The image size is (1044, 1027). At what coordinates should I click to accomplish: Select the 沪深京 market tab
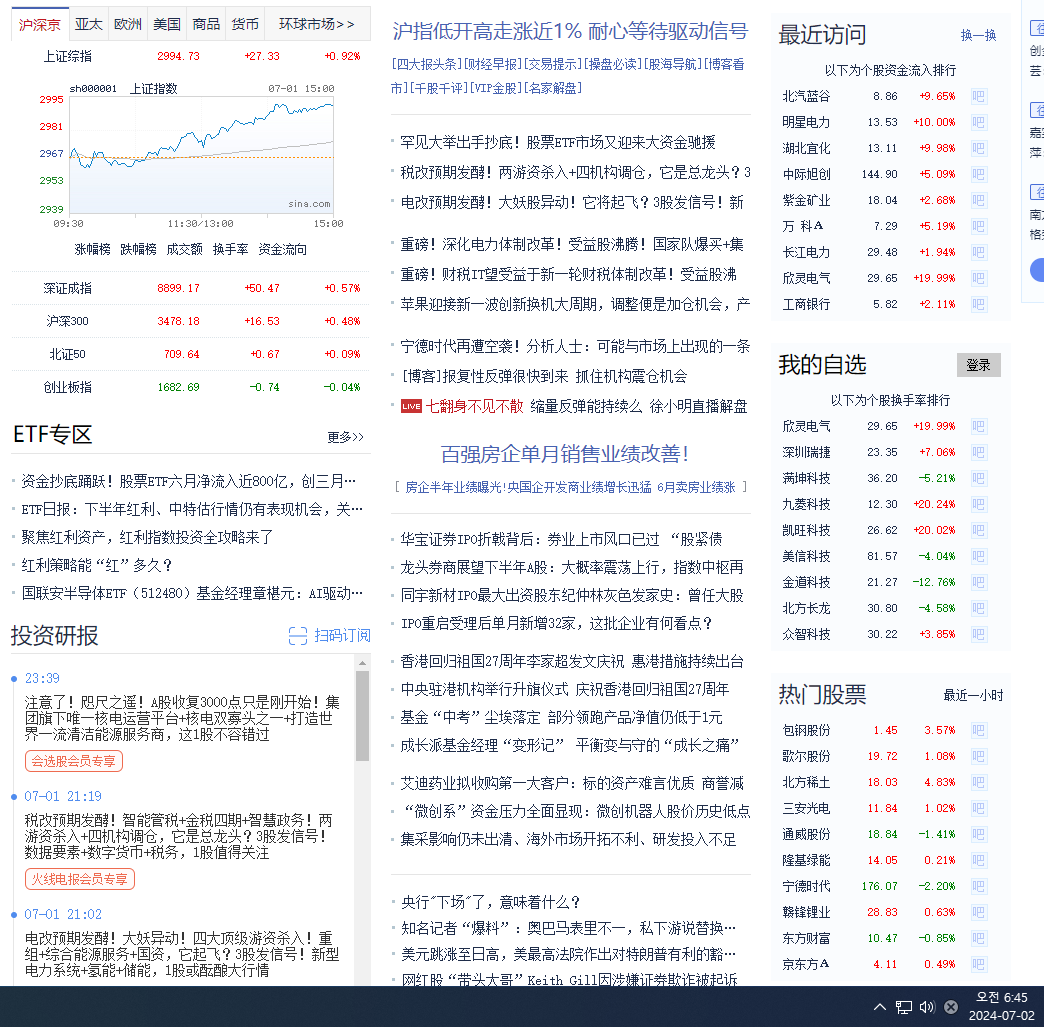point(39,25)
